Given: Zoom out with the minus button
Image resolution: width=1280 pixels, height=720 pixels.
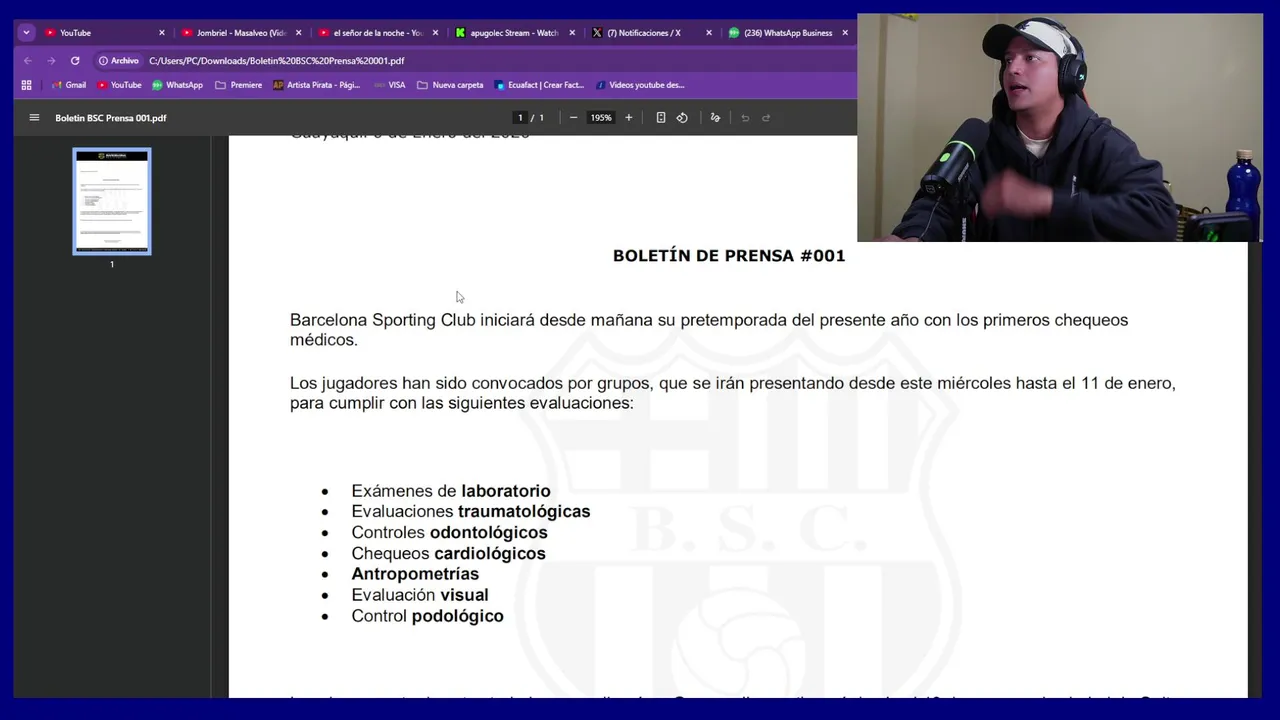Looking at the screenshot, I should pos(573,118).
